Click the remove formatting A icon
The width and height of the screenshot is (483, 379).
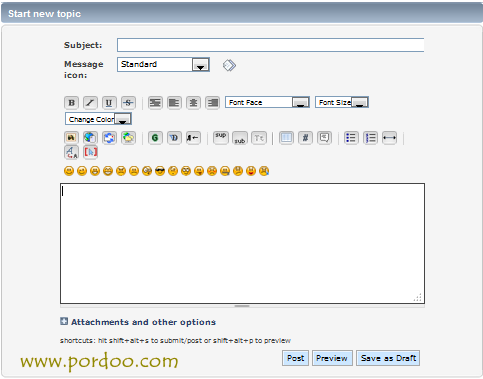click(71, 152)
